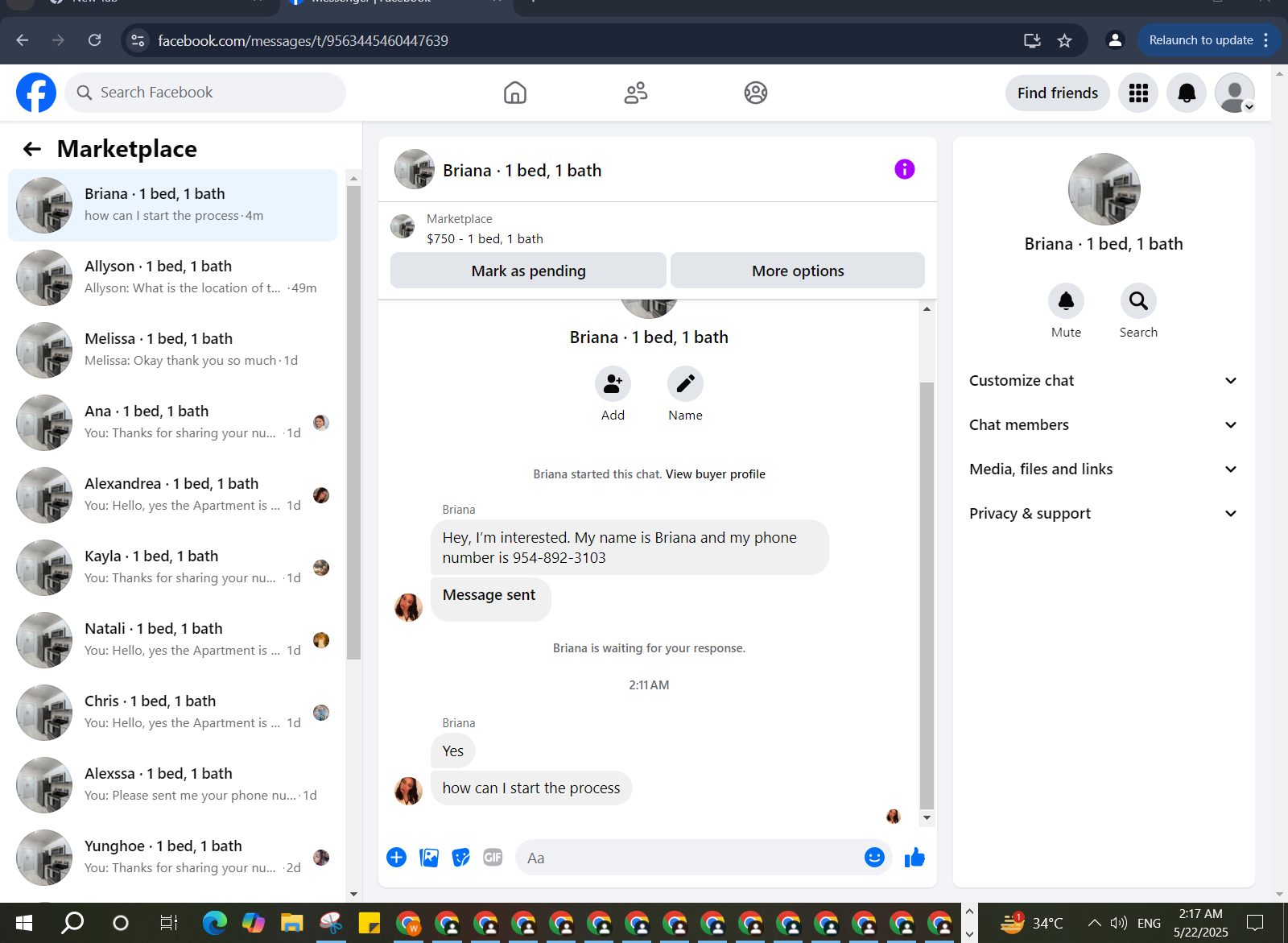Open the Chris conversation
The image size is (1288, 943).
click(x=173, y=713)
